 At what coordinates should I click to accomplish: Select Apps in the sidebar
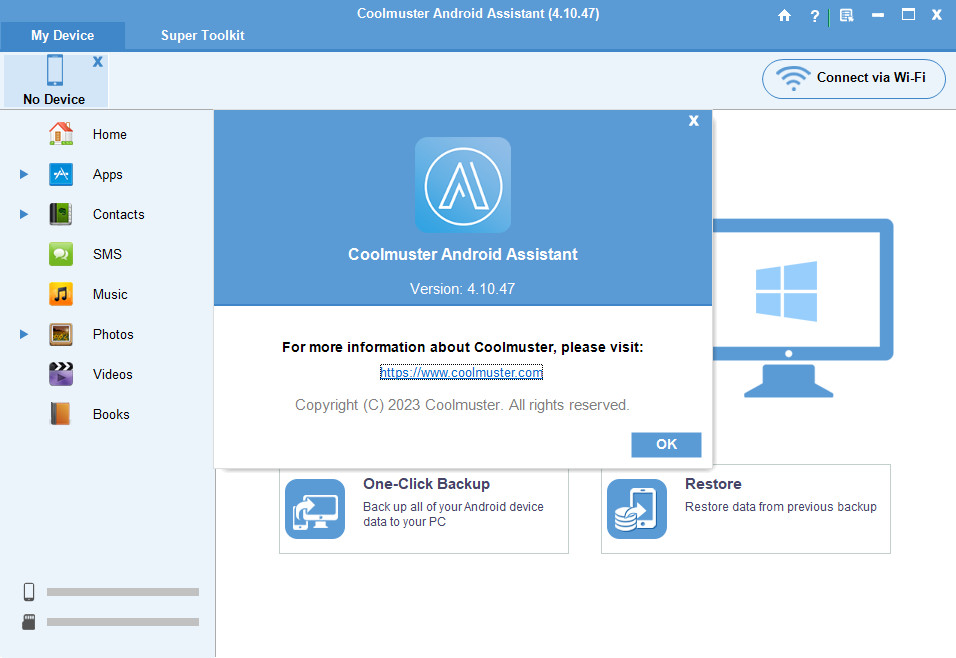click(x=108, y=174)
